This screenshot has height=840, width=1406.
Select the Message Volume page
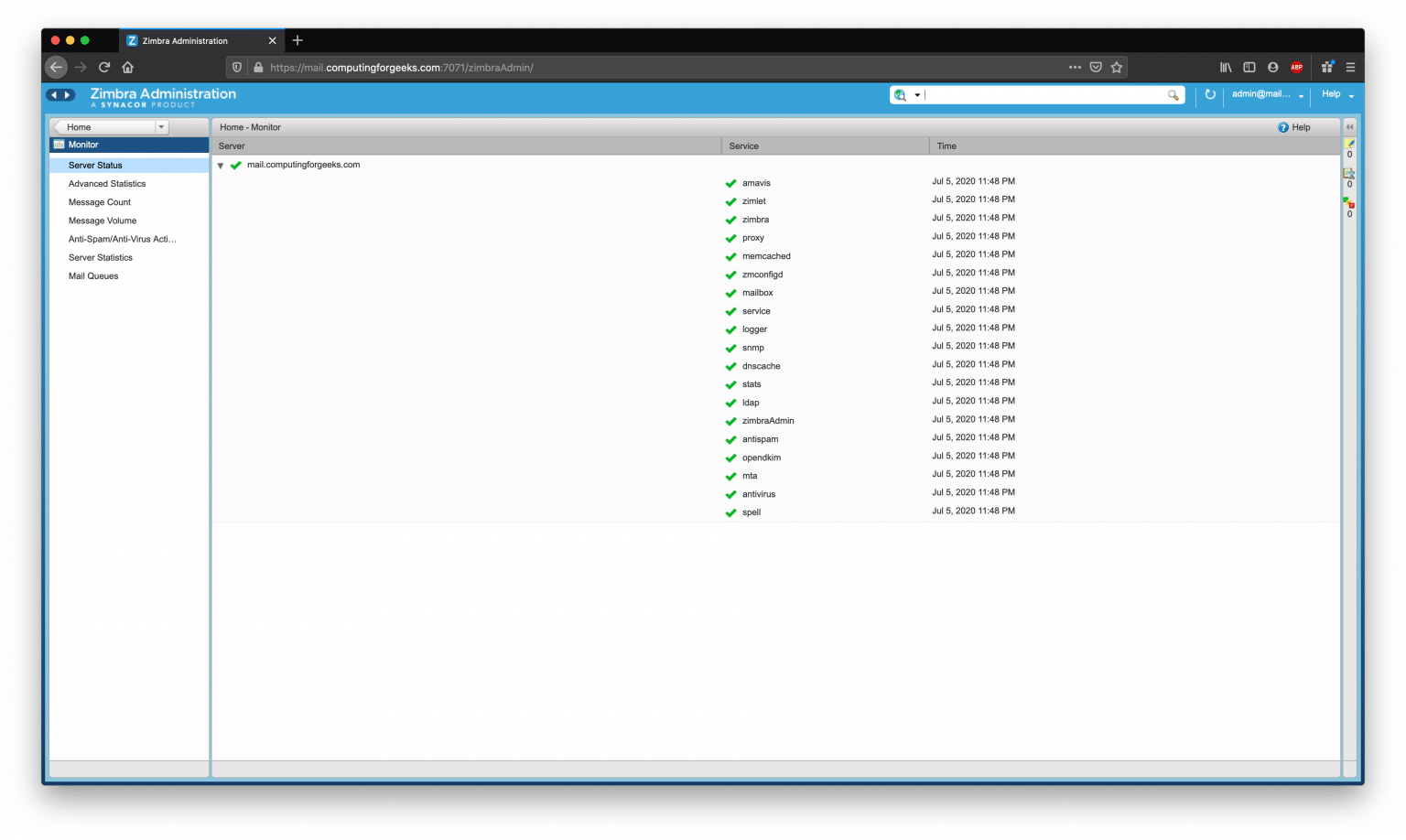coord(102,221)
